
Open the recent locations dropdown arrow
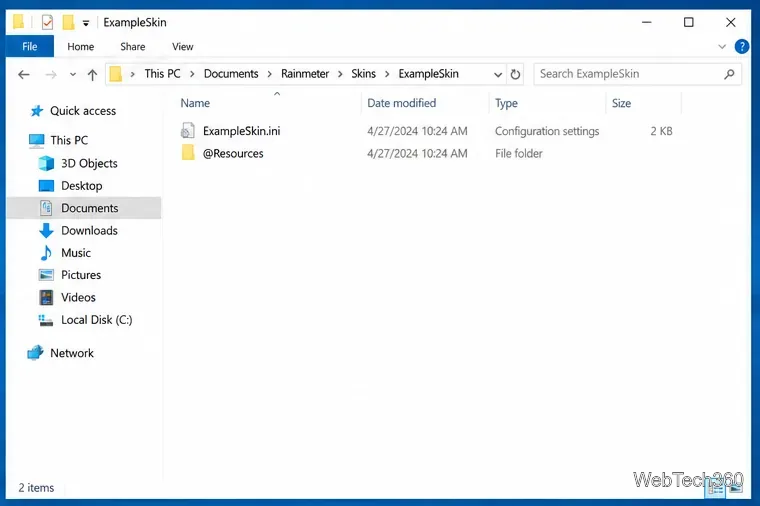[x=73, y=74]
